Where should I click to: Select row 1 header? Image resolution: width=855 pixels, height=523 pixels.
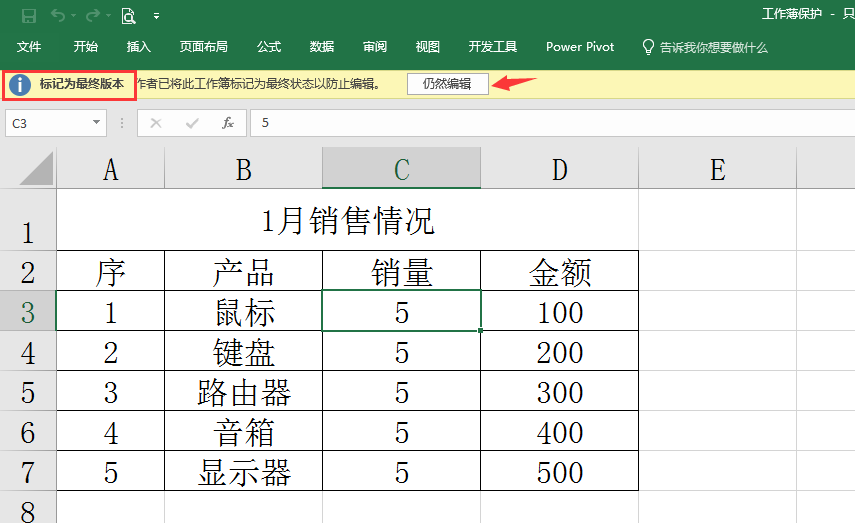tap(28, 220)
